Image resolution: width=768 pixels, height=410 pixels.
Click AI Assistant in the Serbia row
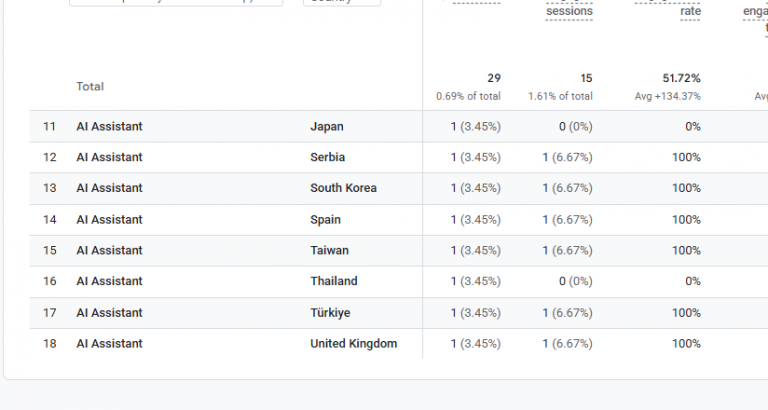click(109, 158)
